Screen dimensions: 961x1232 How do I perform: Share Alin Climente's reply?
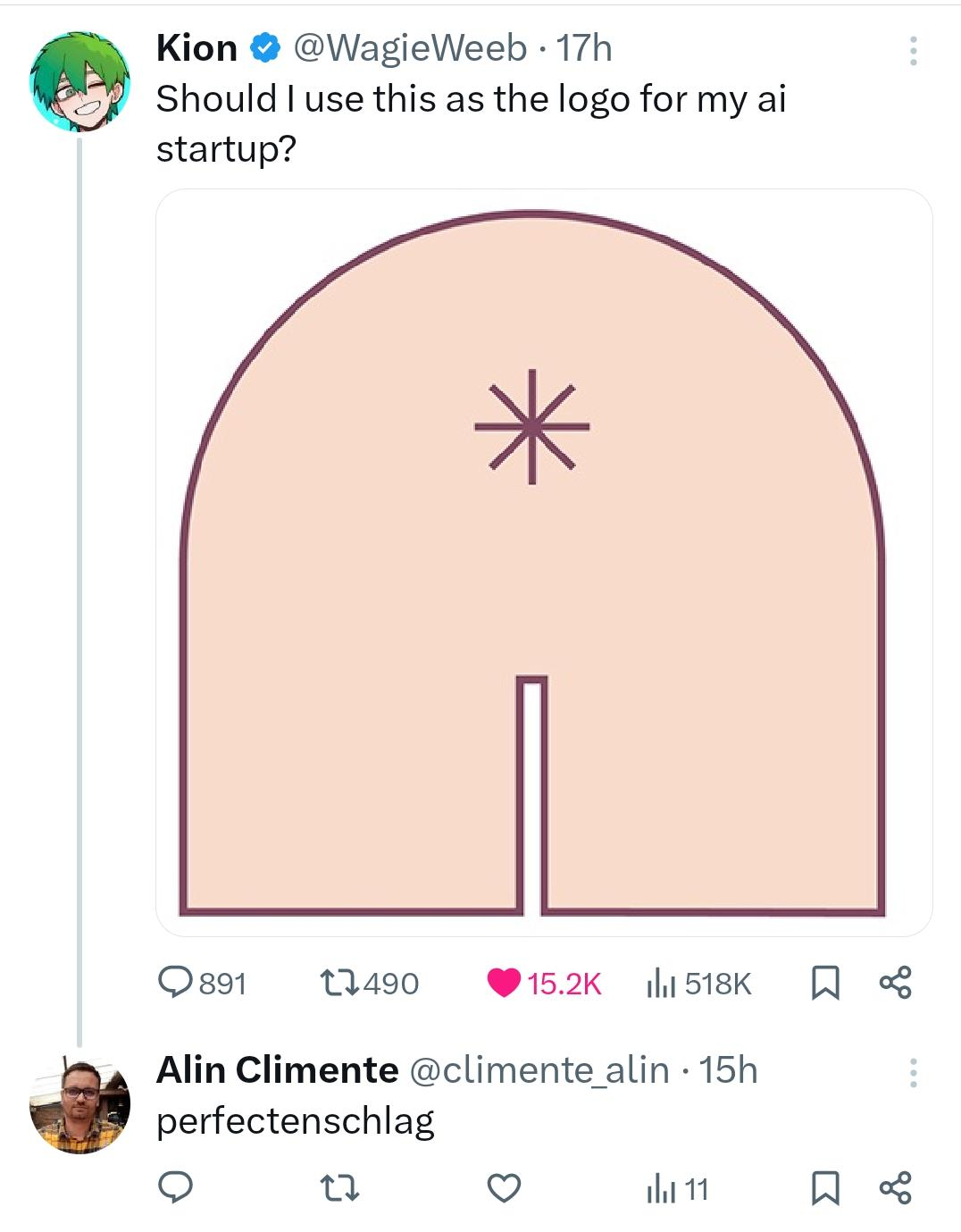(x=895, y=1187)
